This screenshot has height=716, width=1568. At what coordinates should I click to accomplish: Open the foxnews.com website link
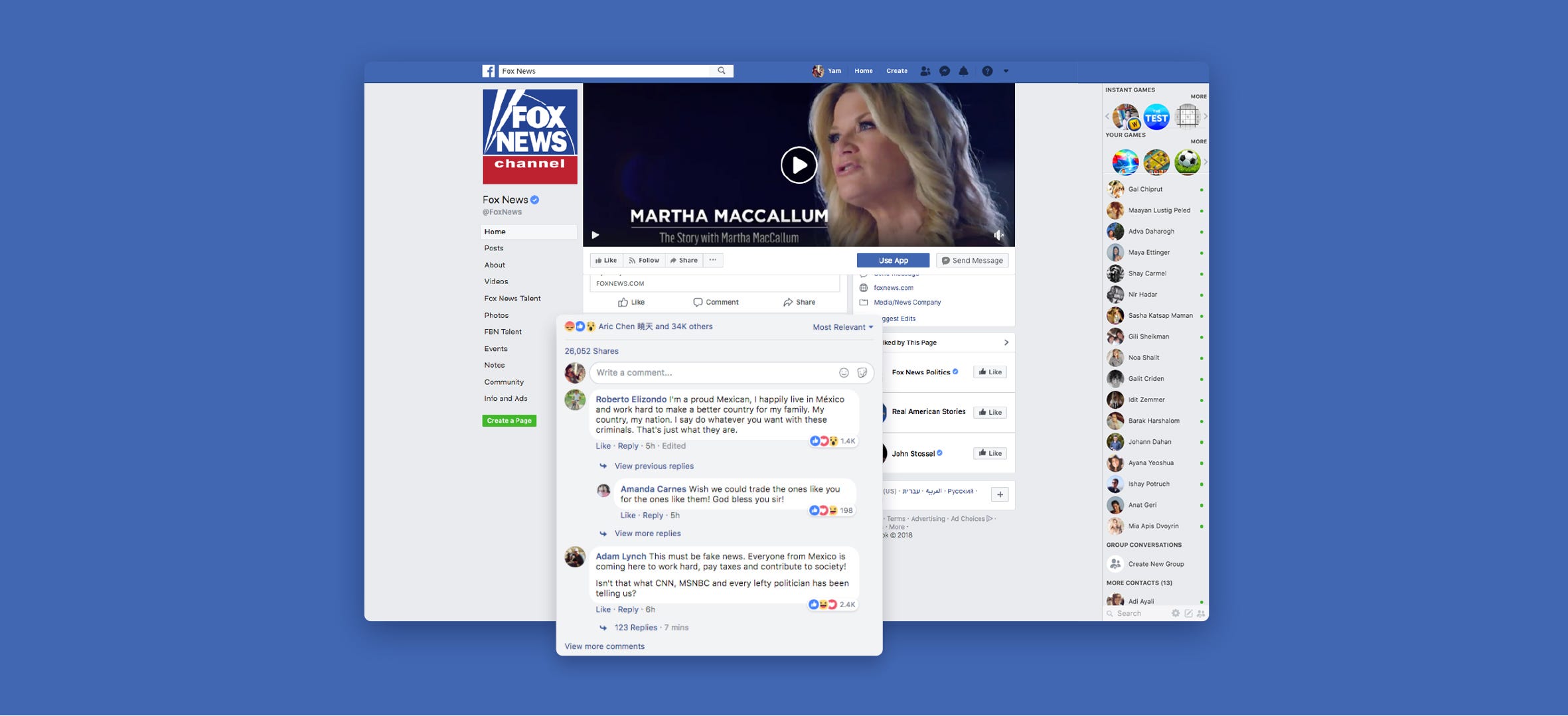(894, 288)
